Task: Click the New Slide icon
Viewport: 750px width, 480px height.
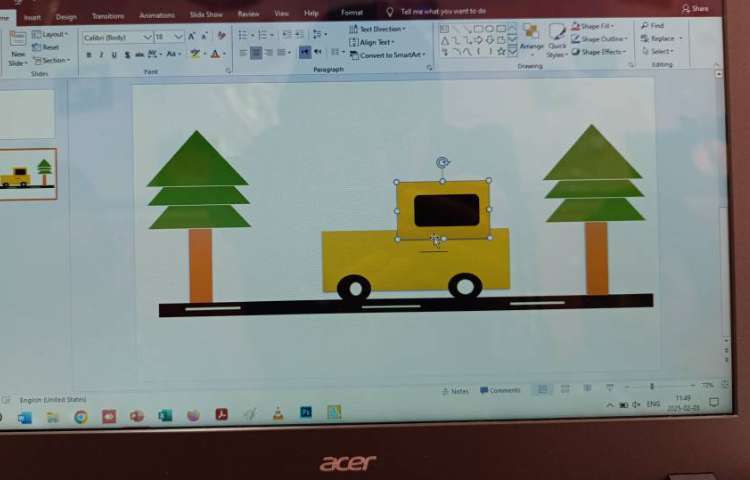Action: coord(18,47)
